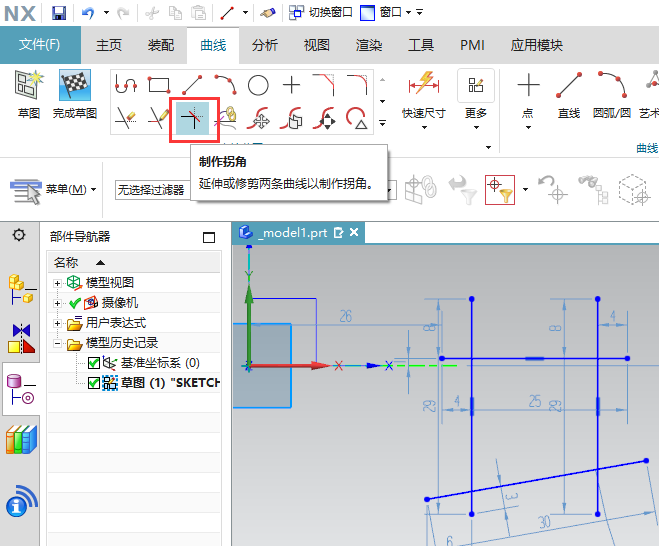Click the Line (直线) curve tool
659x546 pixels.
569,95
